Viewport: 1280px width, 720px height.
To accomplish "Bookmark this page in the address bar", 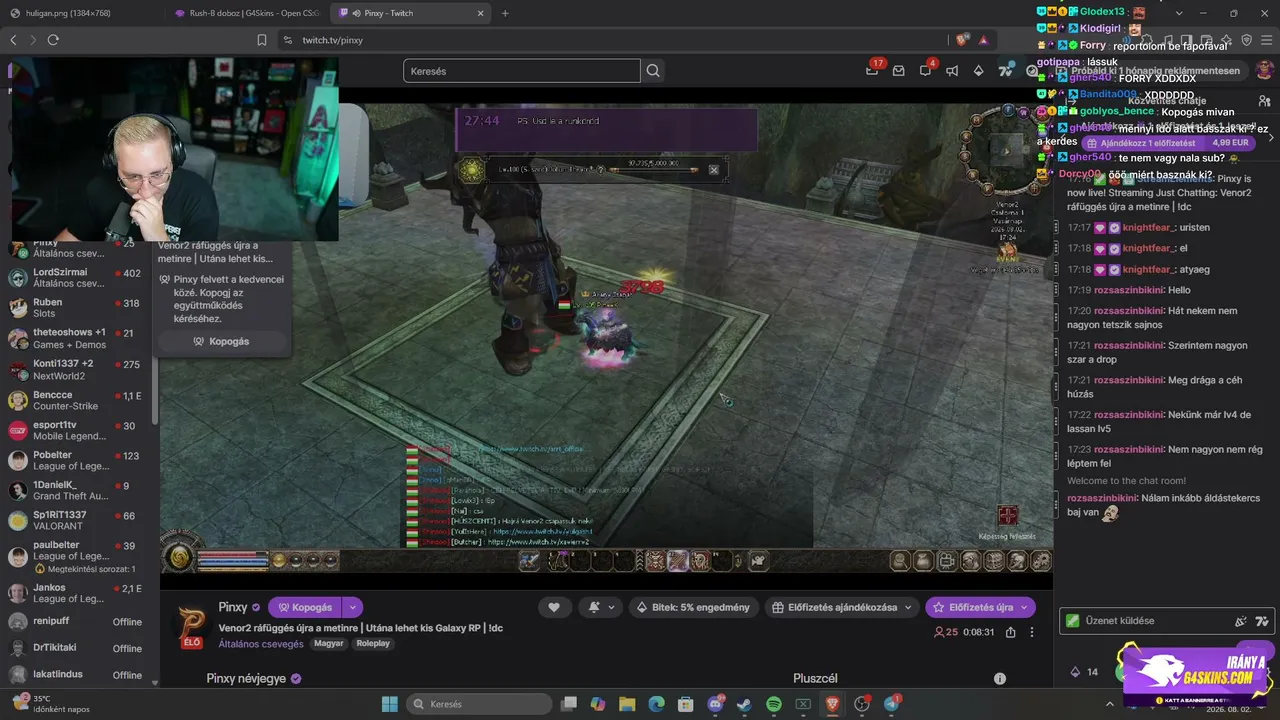I will click(x=262, y=40).
